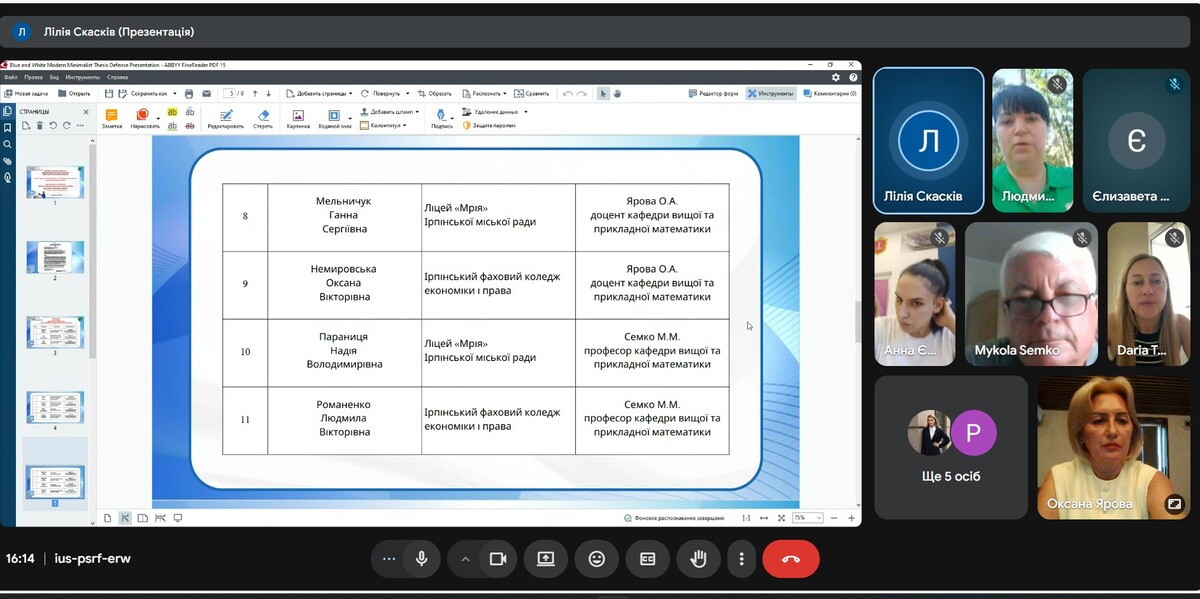Toggle the hand pan mode in FineReader

(x=617, y=93)
